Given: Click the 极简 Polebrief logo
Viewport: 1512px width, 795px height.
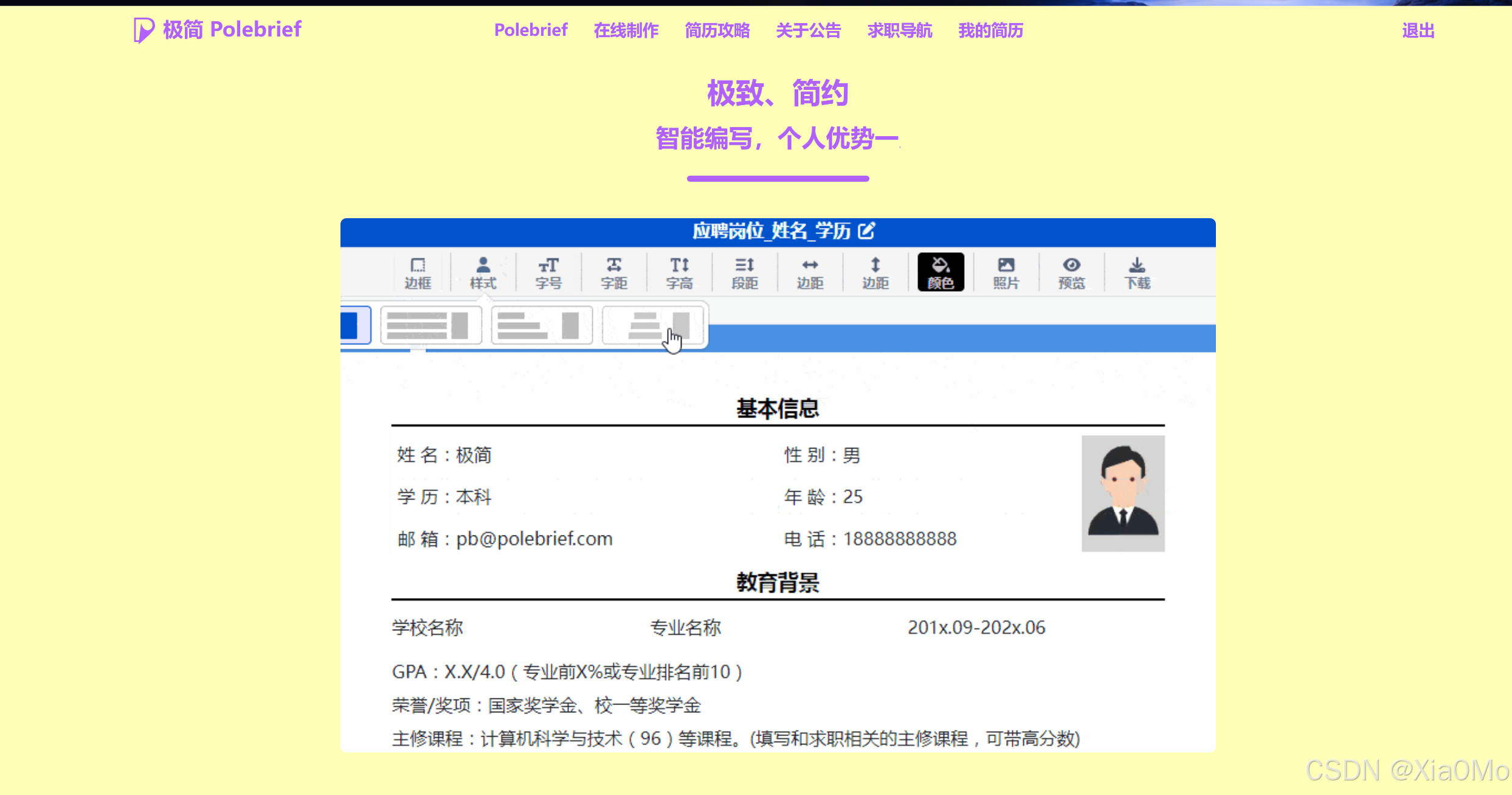Looking at the screenshot, I should click(218, 30).
